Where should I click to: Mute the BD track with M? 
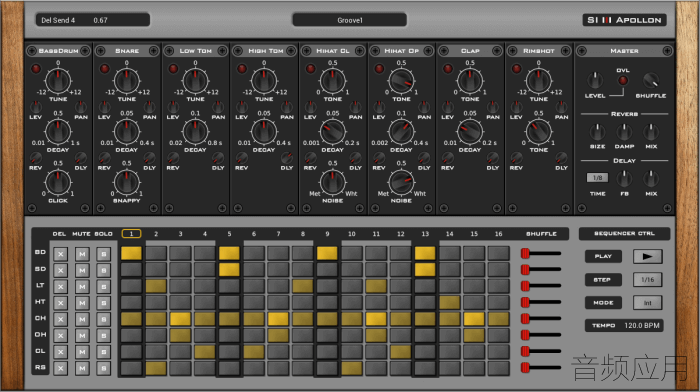[82, 254]
